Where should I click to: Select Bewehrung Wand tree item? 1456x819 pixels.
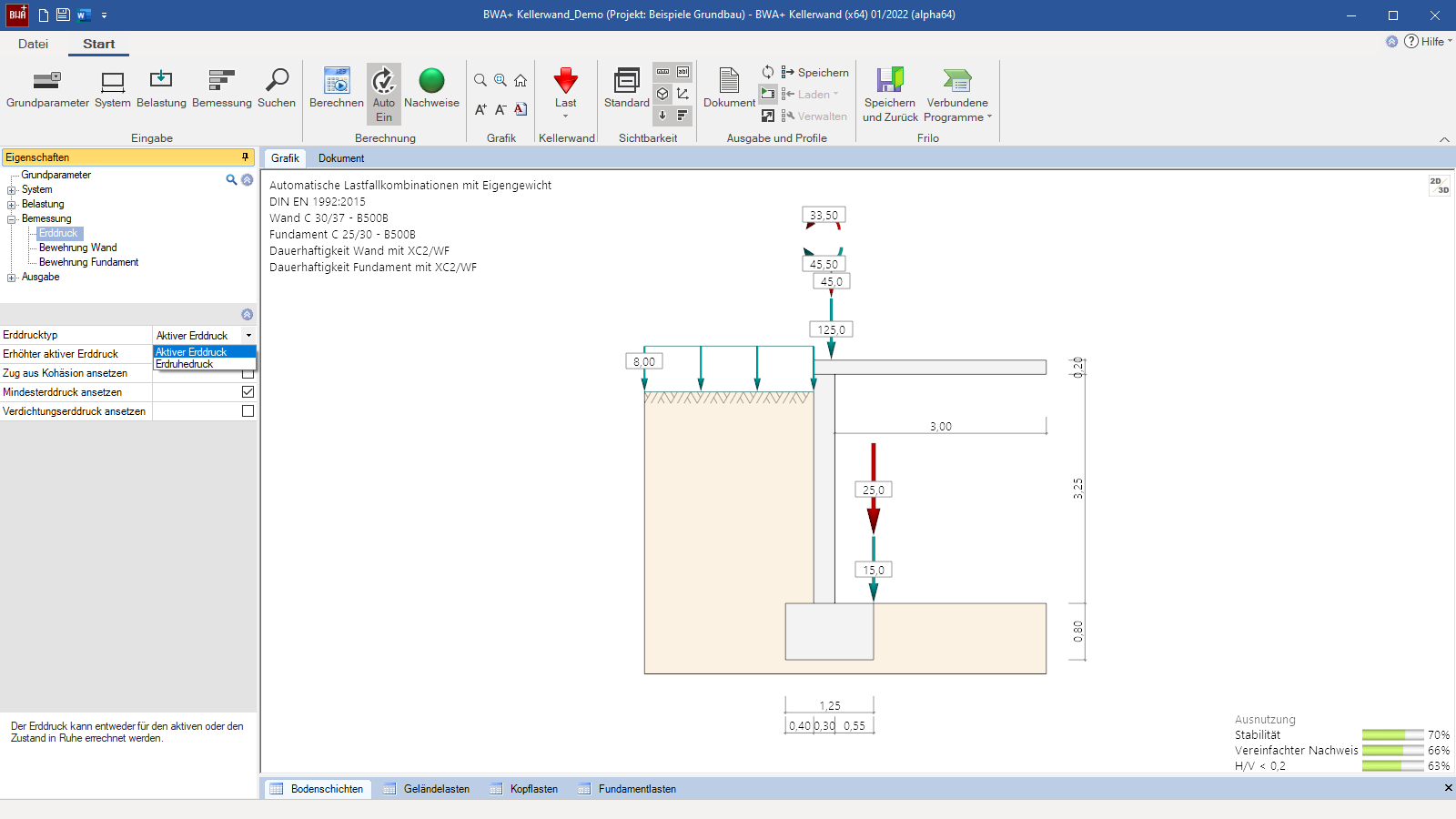pyautogui.click(x=78, y=248)
